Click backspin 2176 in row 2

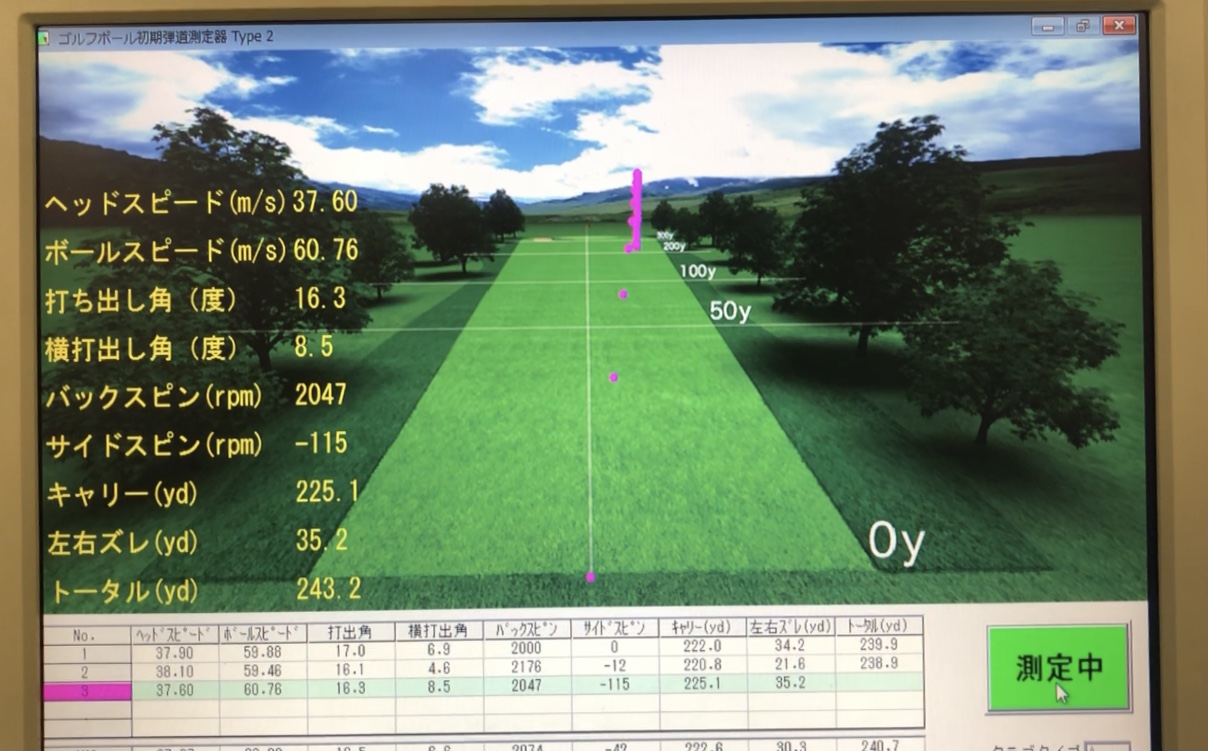coord(527,666)
